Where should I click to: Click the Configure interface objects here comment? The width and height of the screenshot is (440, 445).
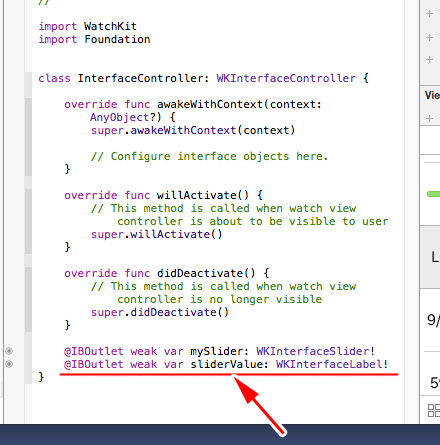209,156
